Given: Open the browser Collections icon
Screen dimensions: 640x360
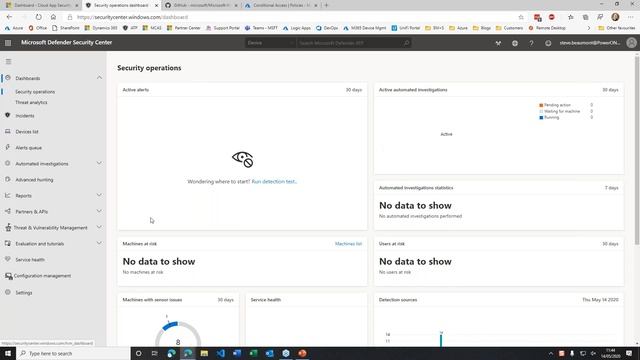Looking at the screenshot, I should point(585,17).
